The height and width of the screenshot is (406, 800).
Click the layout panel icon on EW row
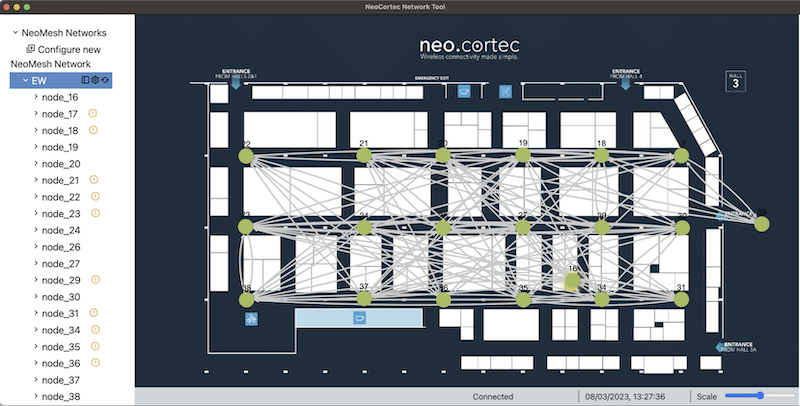coord(85,80)
